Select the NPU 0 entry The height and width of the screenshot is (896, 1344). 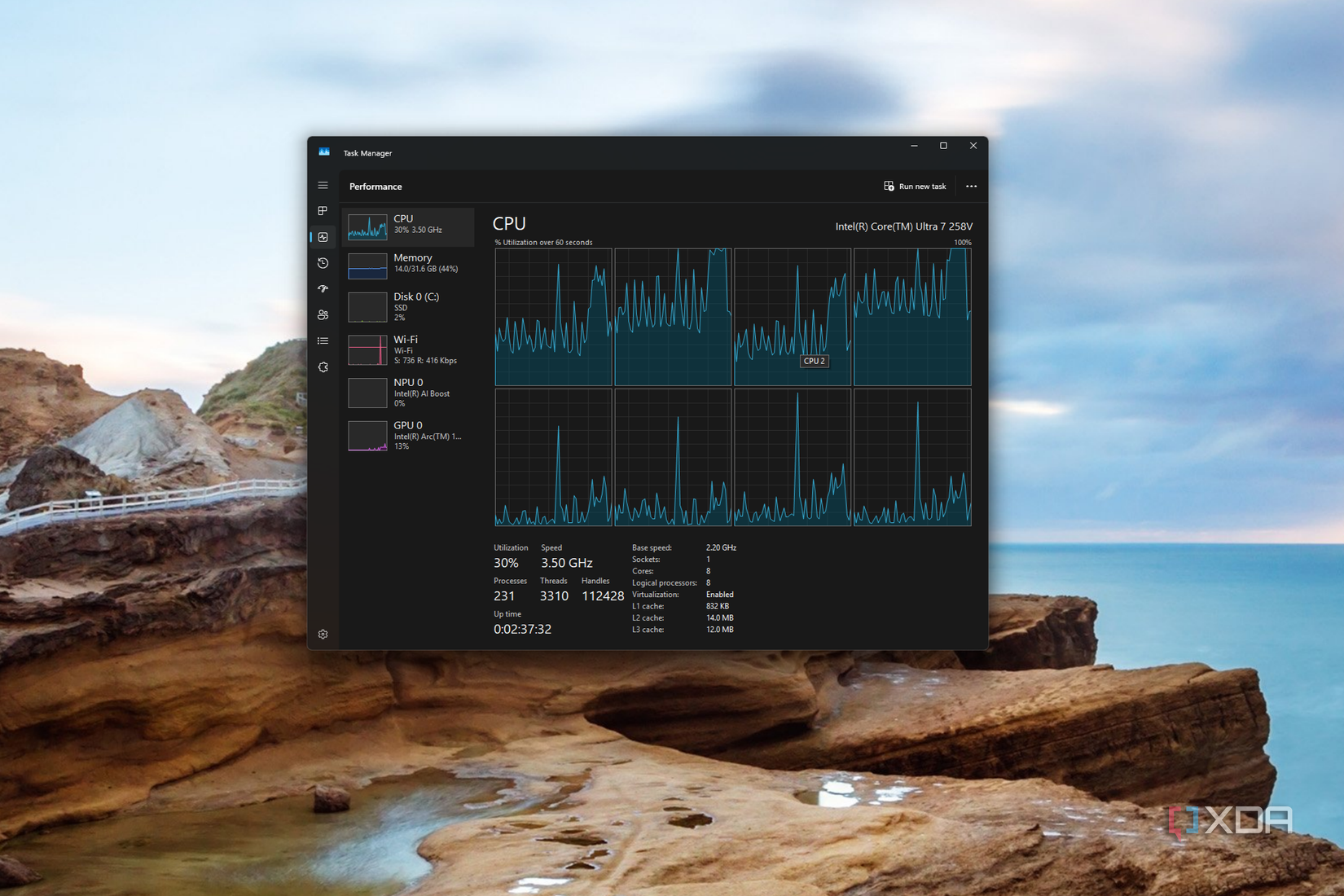tap(408, 393)
